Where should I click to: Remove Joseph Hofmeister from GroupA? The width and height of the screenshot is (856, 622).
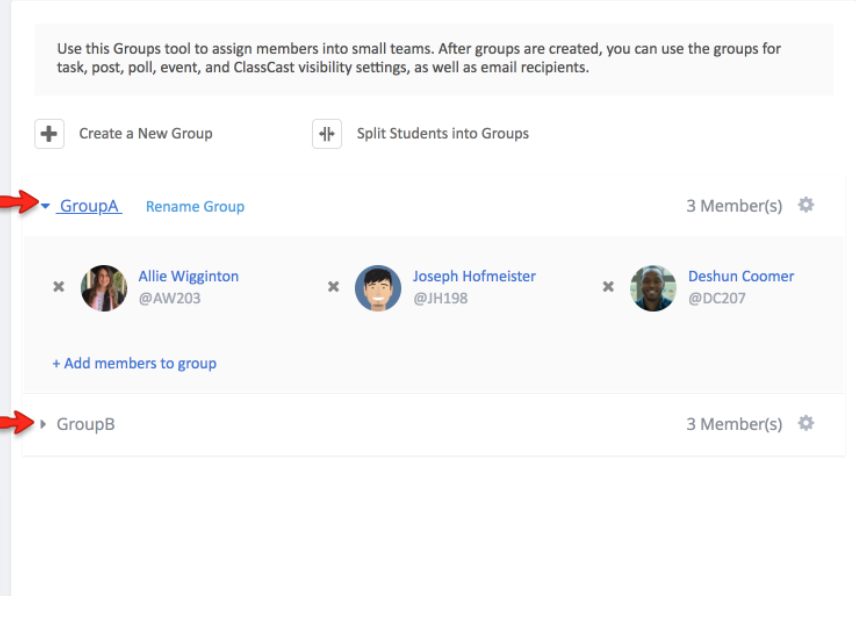coord(334,287)
